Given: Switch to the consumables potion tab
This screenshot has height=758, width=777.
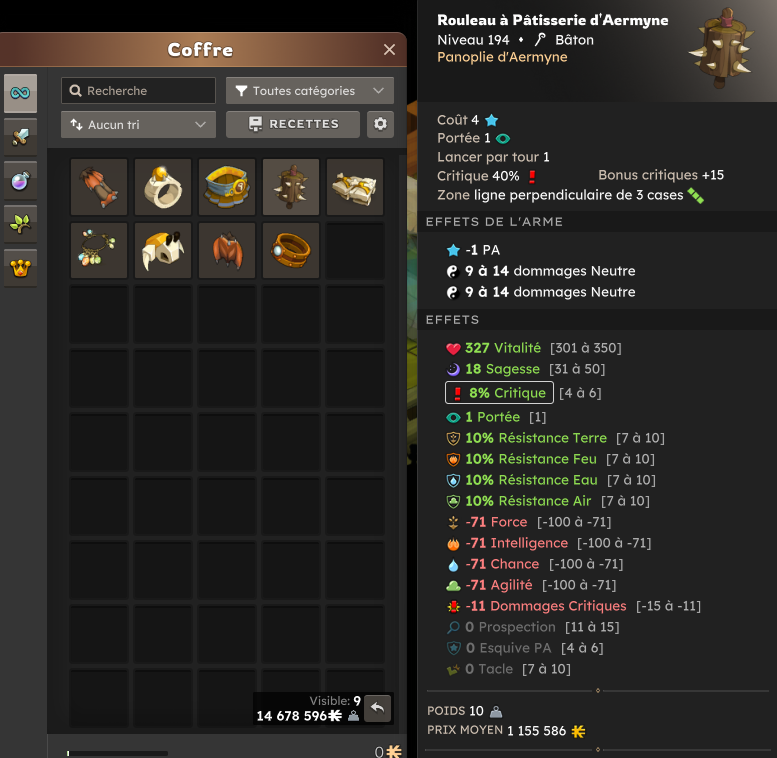Looking at the screenshot, I should (x=20, y=180).
